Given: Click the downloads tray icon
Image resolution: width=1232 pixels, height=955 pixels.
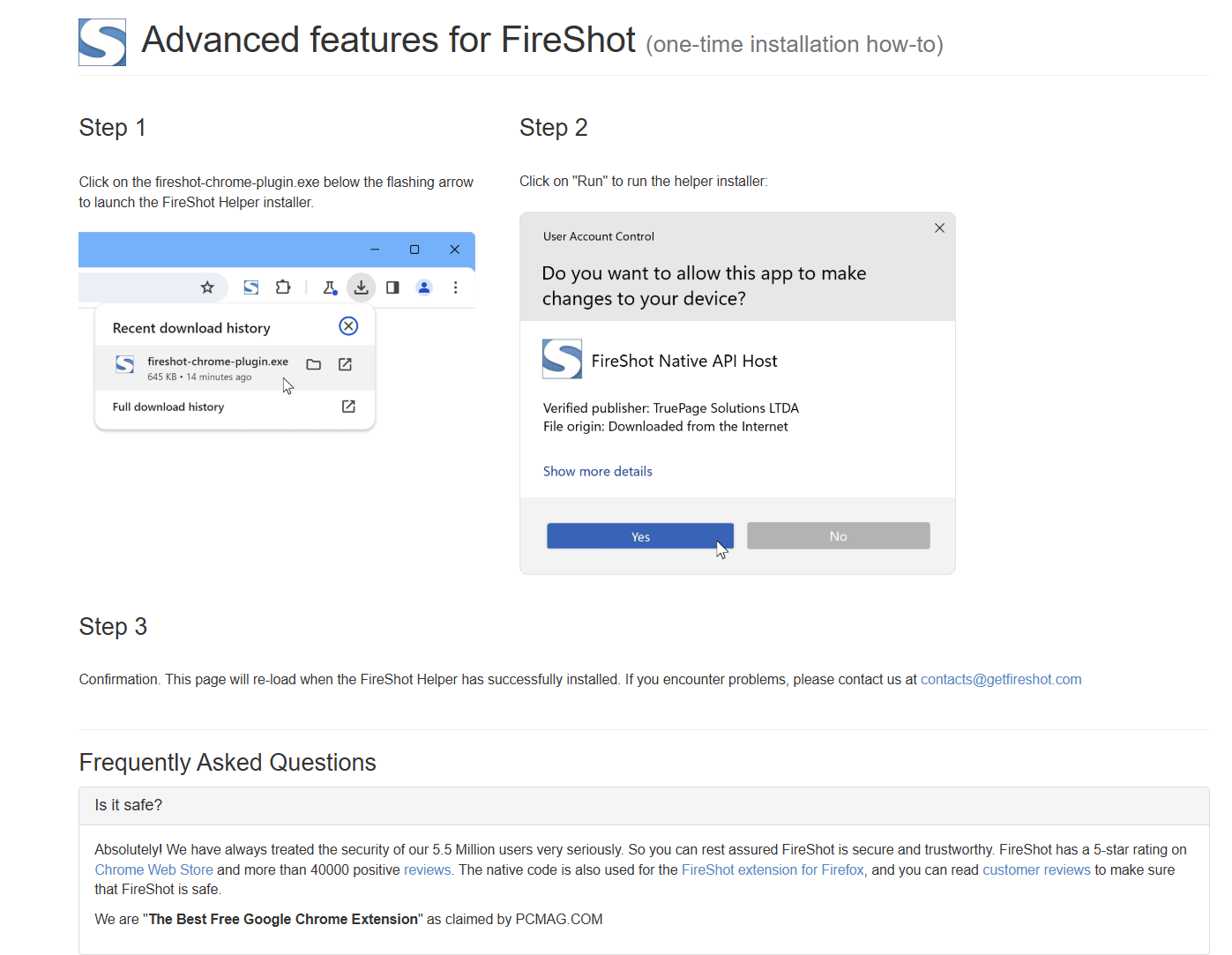Looking at the screenshot, I should 362,287.
